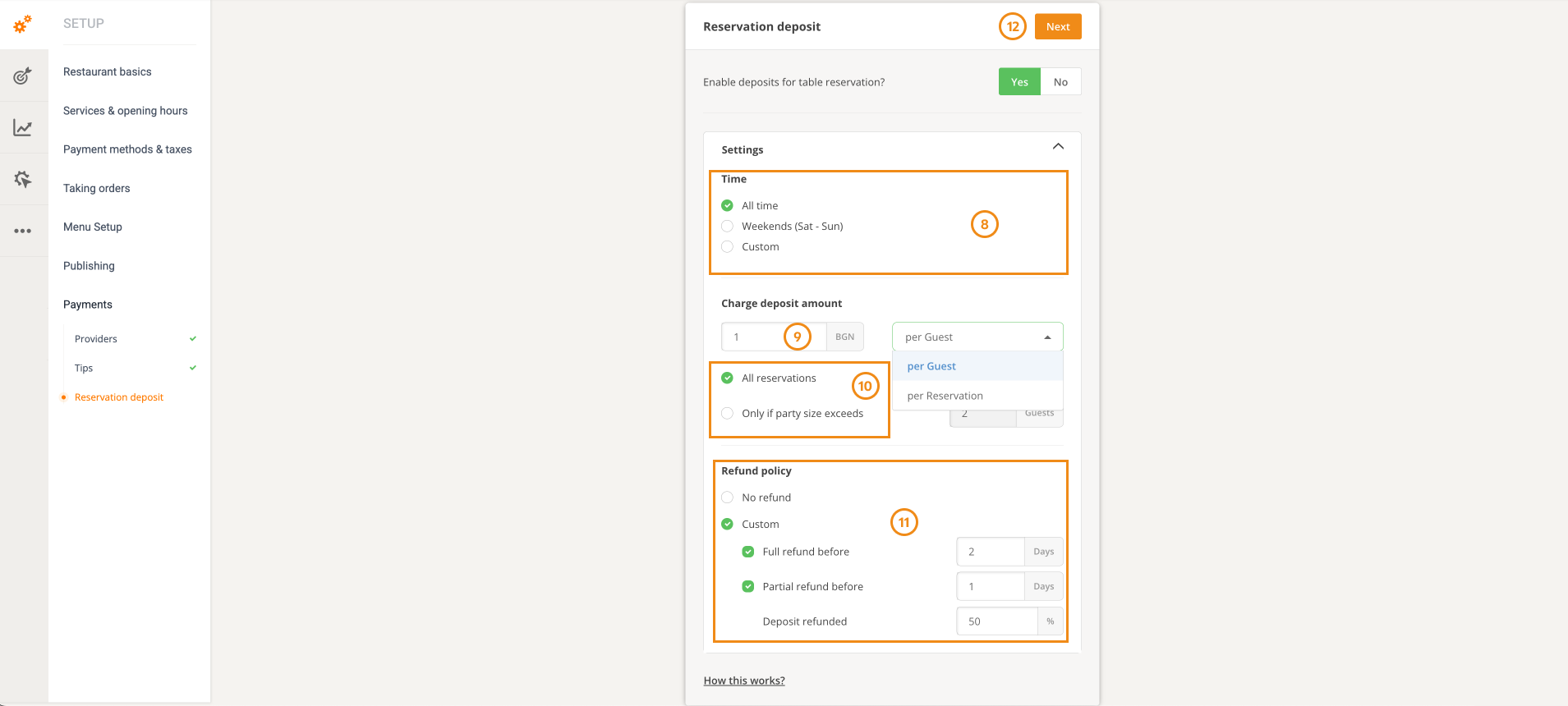This screenshot has height=706, width=1568.
Task: Open the three-dots more icon
Action: pos(23,231)
